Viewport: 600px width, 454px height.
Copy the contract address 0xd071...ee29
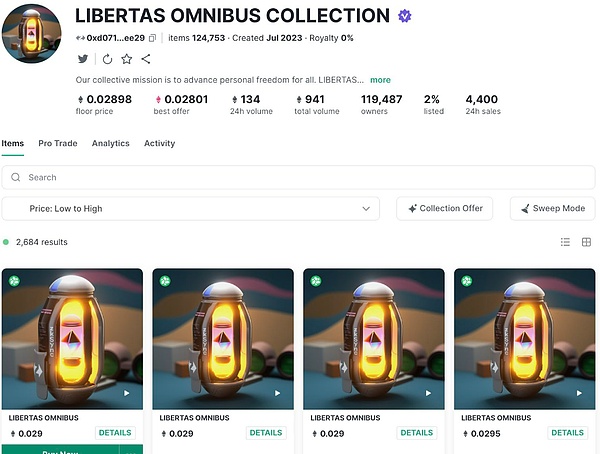point(153,38)
